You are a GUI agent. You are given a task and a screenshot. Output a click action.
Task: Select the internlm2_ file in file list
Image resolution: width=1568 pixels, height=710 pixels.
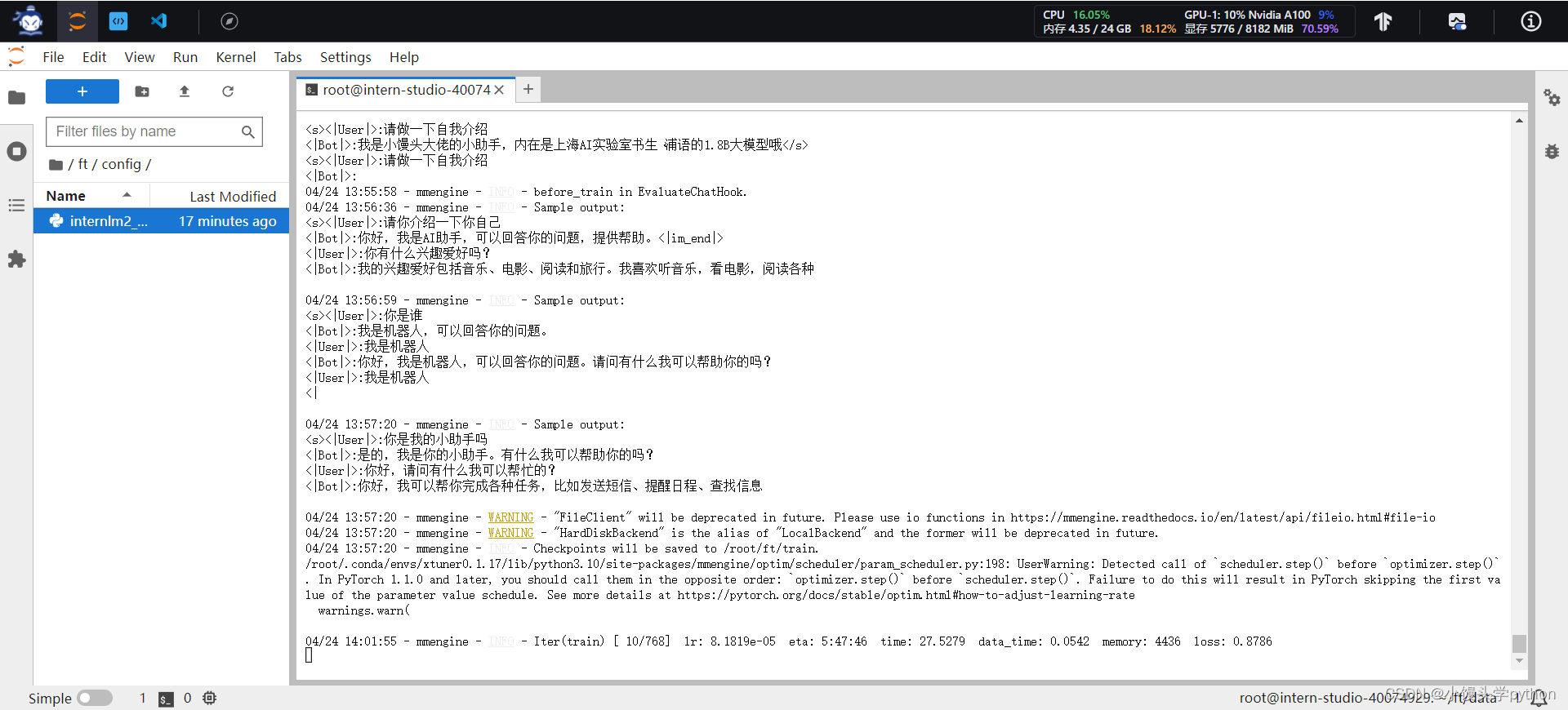[x=162, y=221]
